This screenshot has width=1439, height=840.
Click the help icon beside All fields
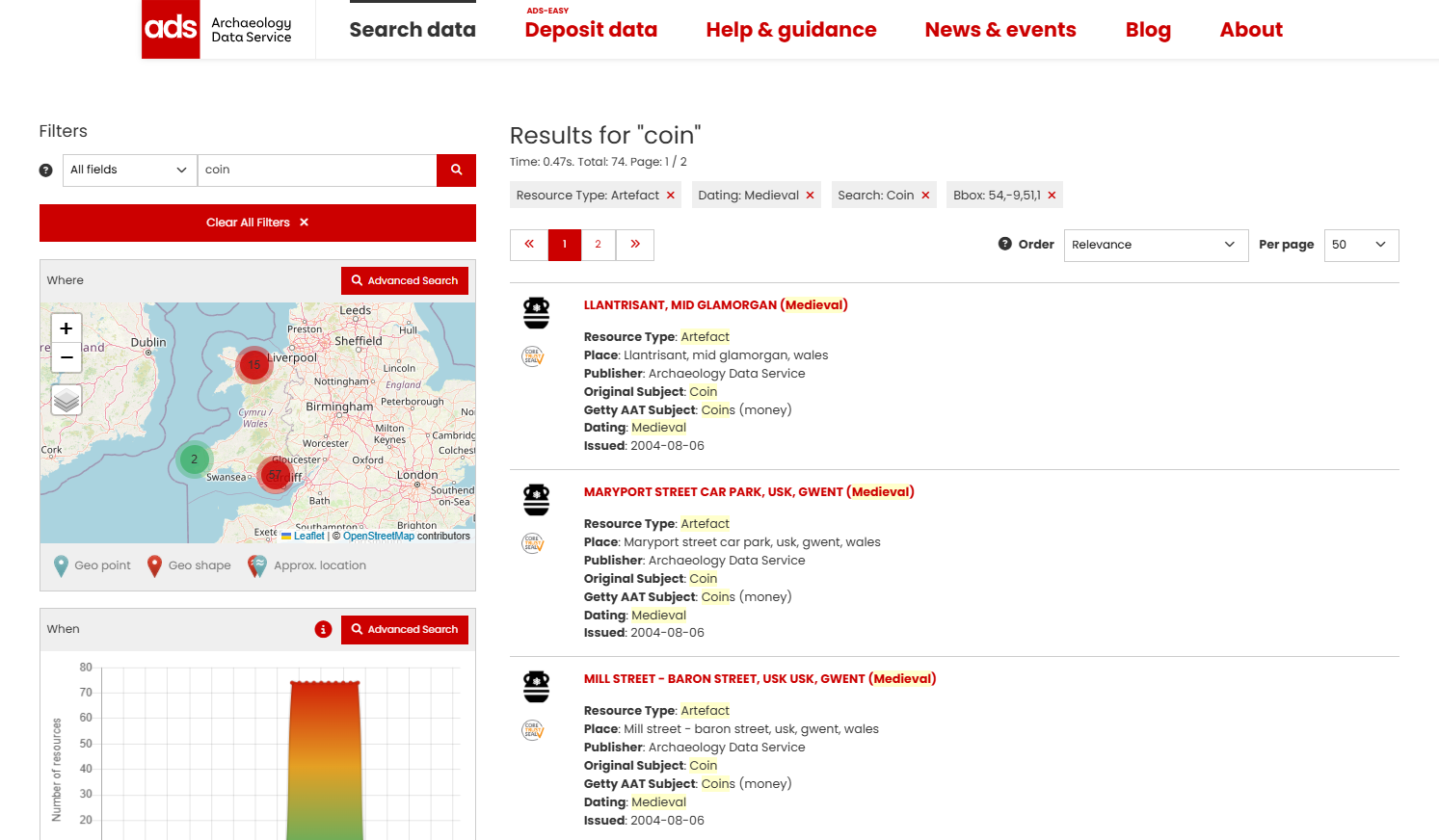coord(45,171)
